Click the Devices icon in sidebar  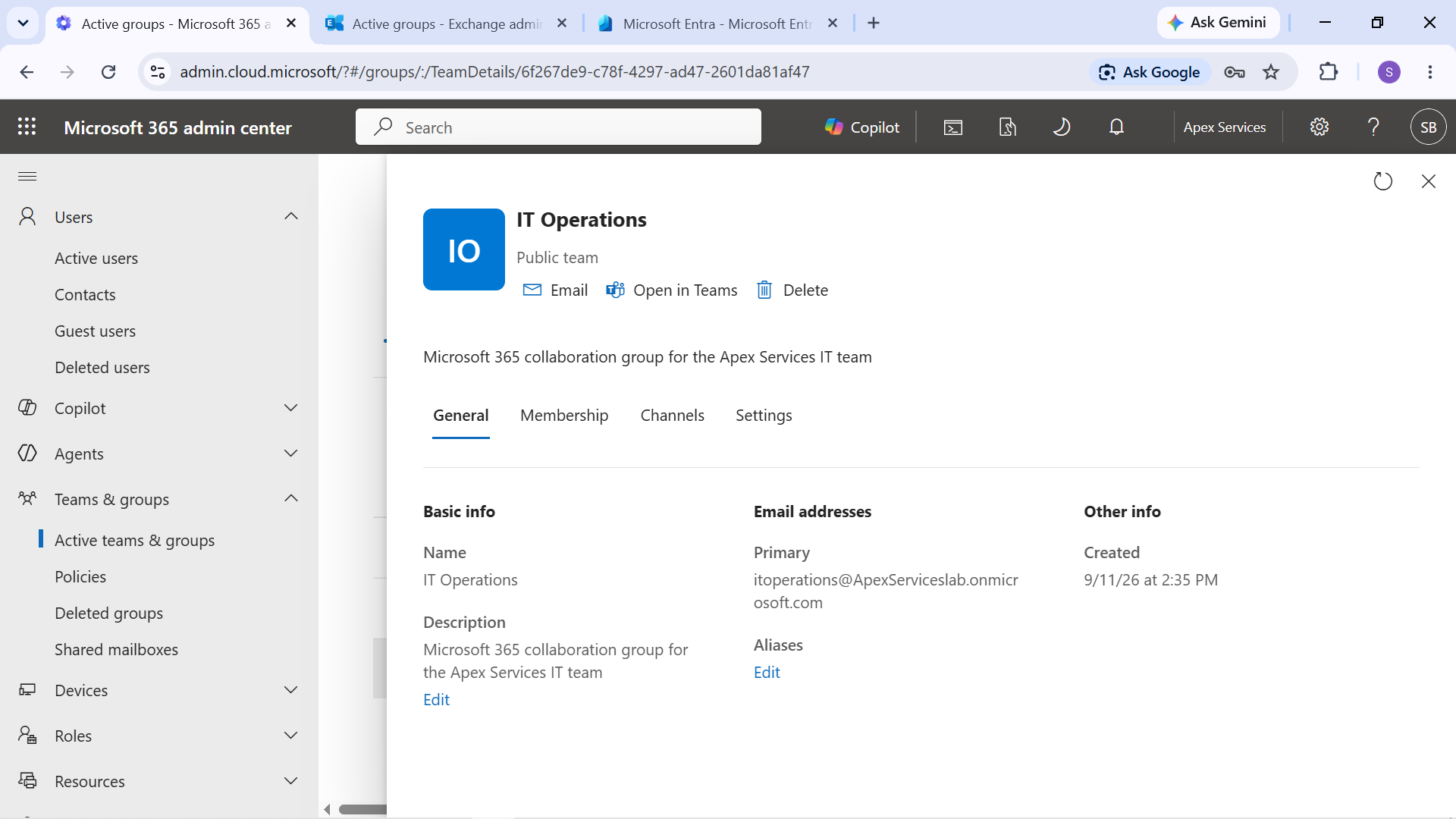(27, 690)
